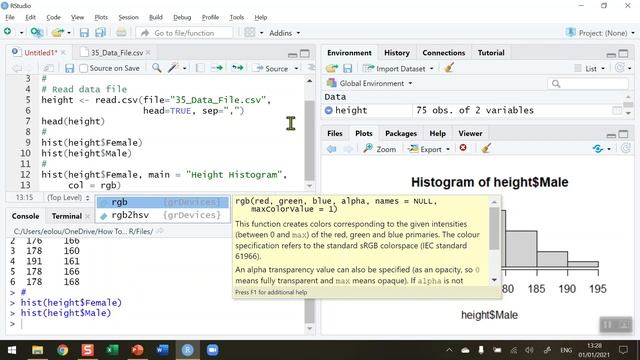Clear environment objects broom icon
Screen dimensions: 640x360
coord(449,68)
